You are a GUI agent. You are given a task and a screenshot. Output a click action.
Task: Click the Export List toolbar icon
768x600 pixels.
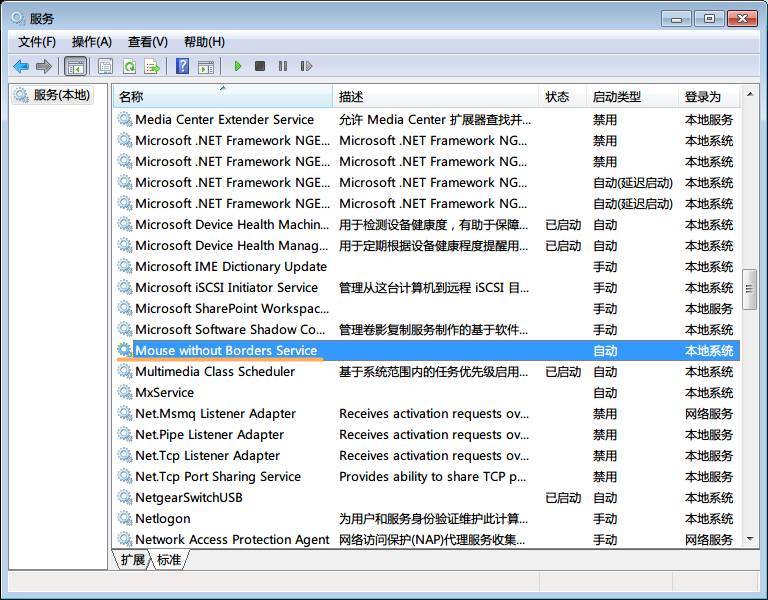[152, 66]
